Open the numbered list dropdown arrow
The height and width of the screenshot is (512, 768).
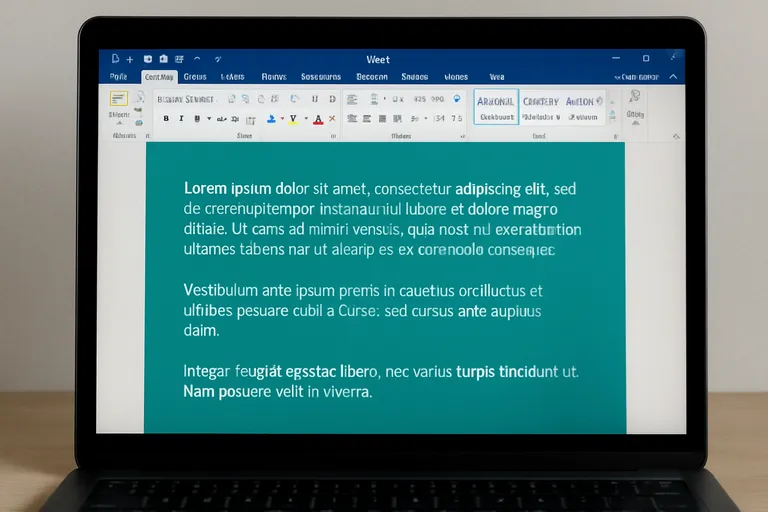[384, 99]
